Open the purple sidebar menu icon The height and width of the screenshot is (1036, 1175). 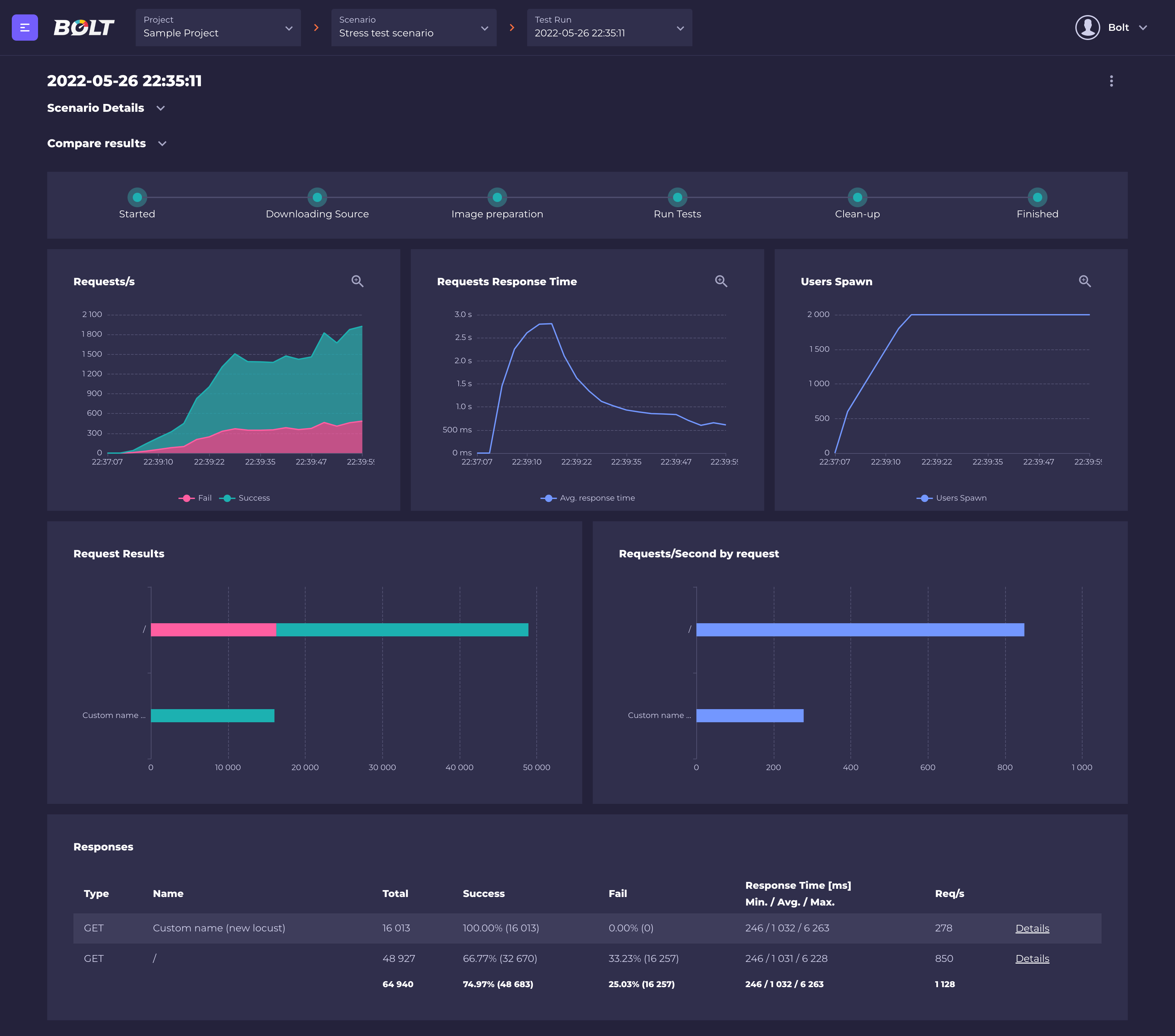tap(25, 28)
